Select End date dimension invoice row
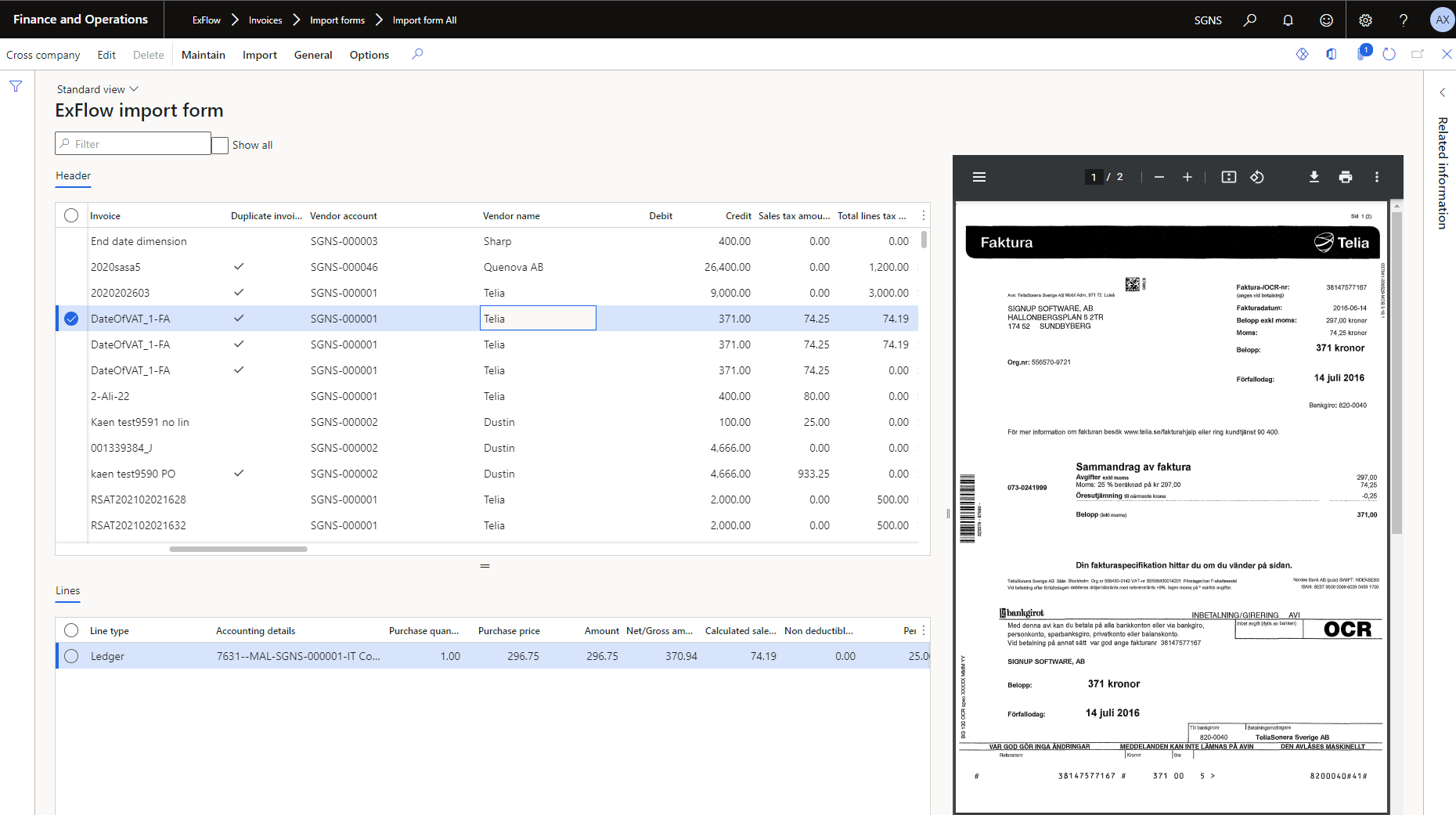The image size is (1456, 815). (x=487, y=241)
